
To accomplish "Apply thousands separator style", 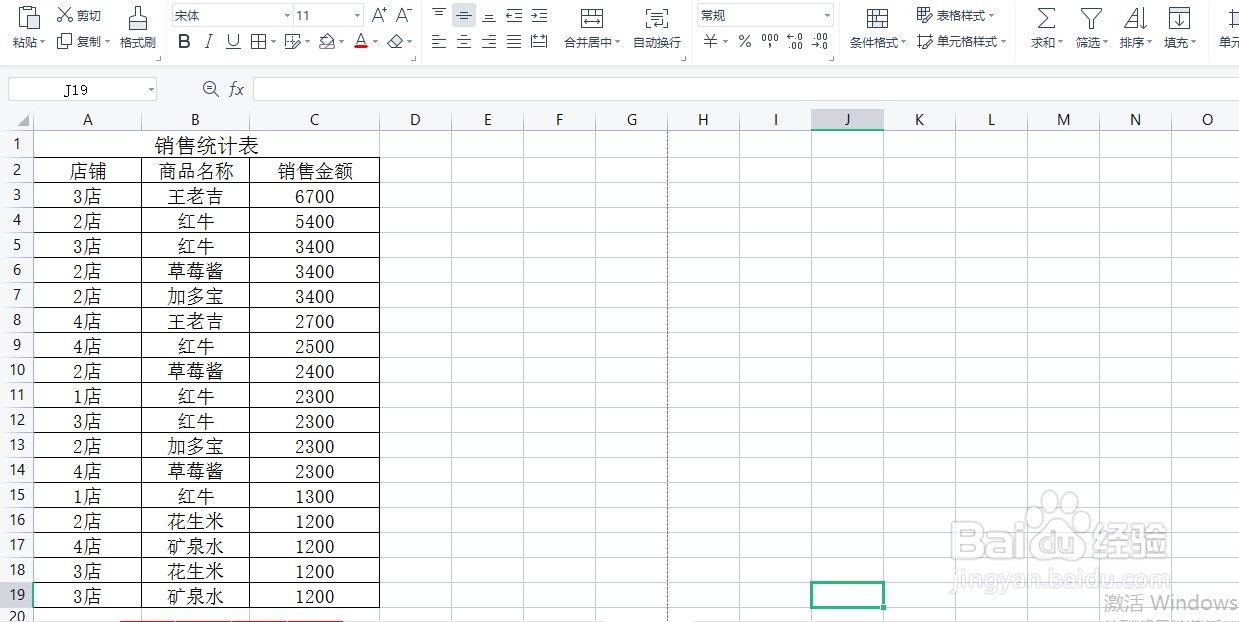I will click(769, 42).
